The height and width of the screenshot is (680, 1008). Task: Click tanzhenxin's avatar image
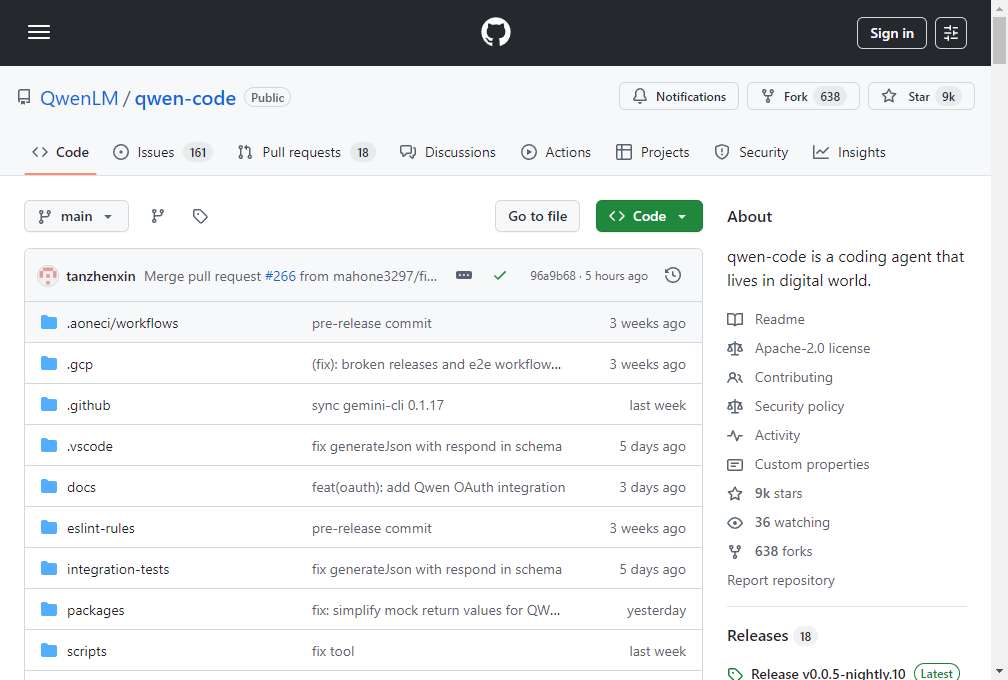pyautogui.click(x=48, y=276)
